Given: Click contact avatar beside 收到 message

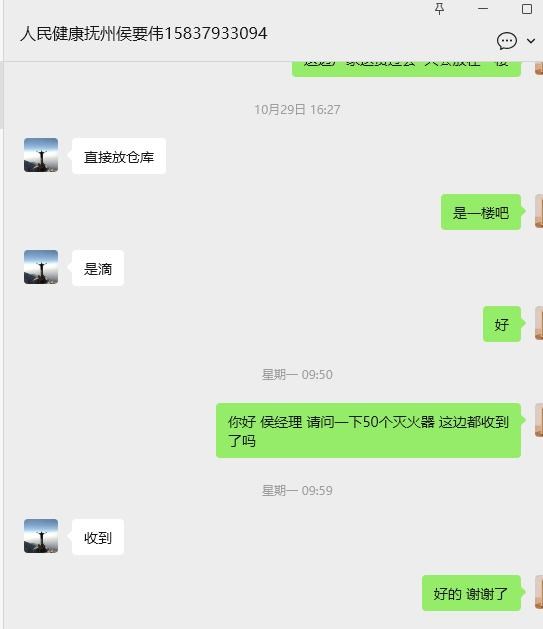Looking at the screenshot, I should (41, 536).
